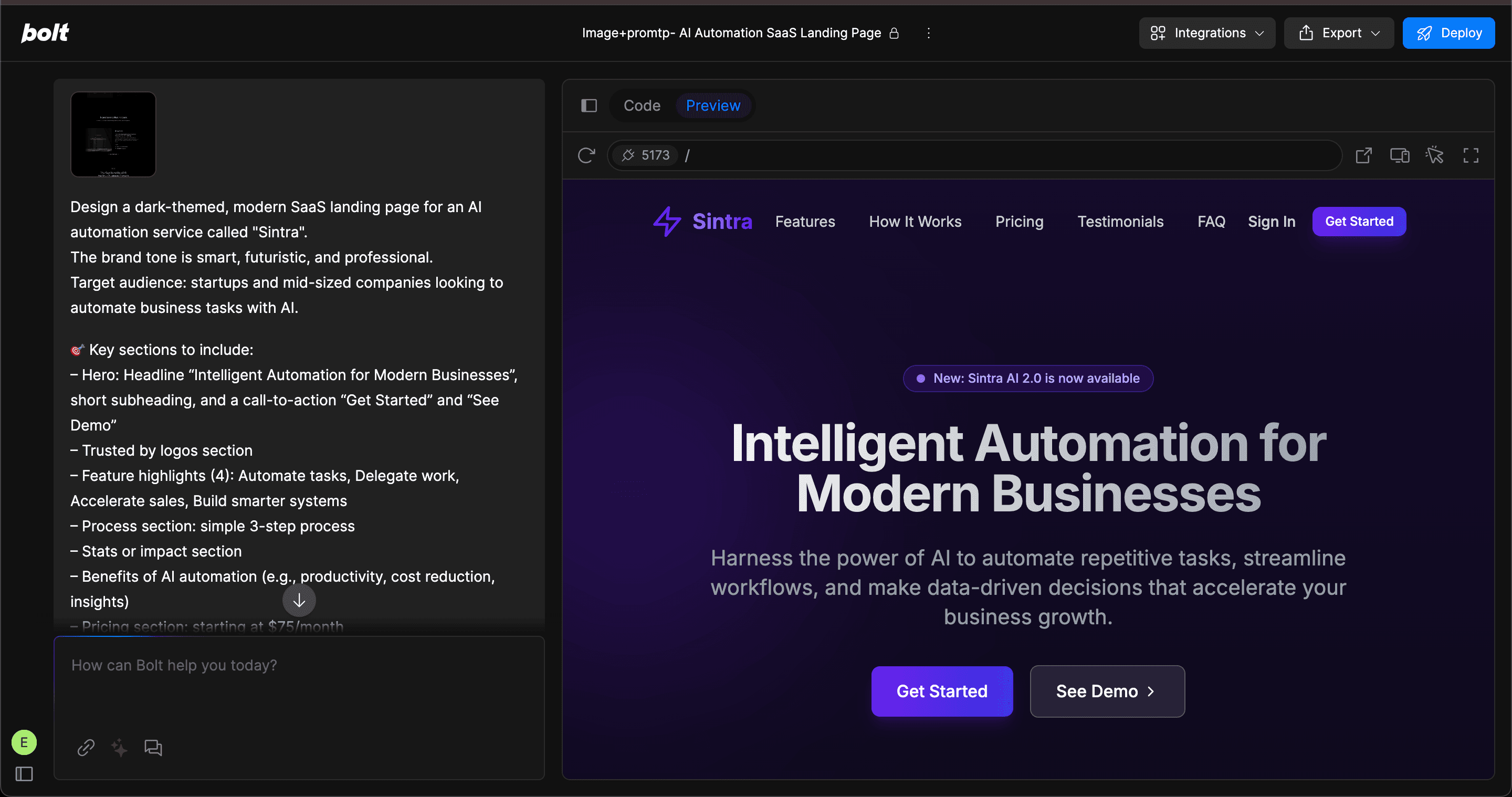Toggle responsive device preview icon
The height and width of the screenshot is (797, 1512).
1399,155
